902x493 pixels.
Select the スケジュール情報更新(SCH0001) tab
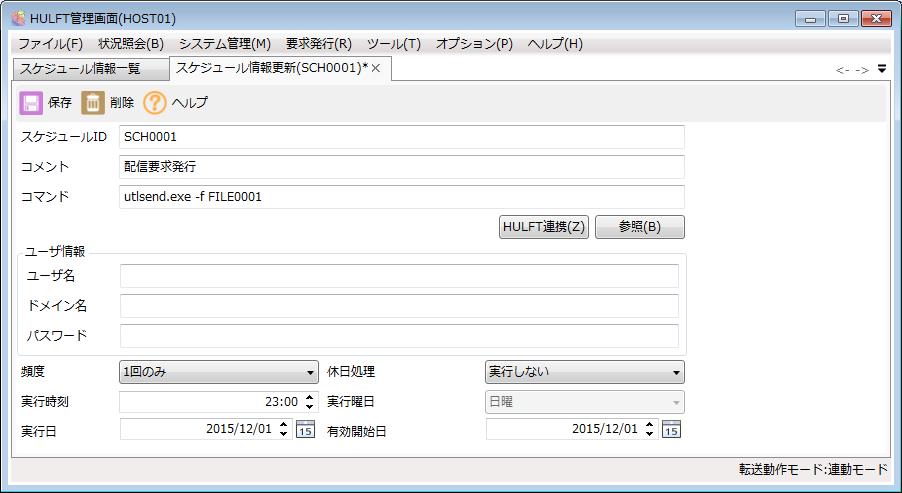point(280,68)
